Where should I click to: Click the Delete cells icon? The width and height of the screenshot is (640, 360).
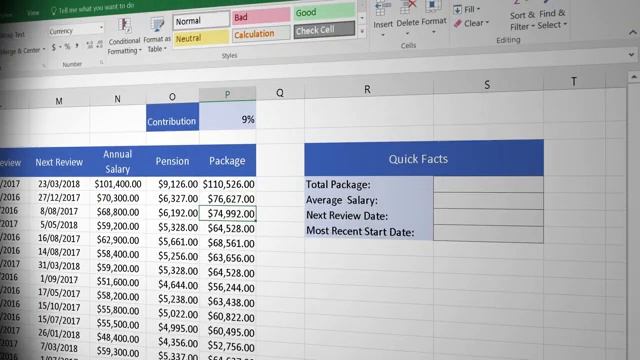tap(407, 7)
